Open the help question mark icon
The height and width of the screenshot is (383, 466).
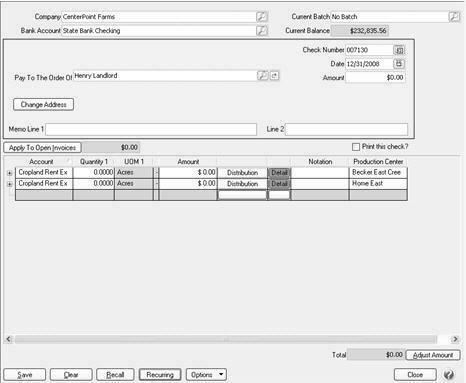[x=449, y=375]
